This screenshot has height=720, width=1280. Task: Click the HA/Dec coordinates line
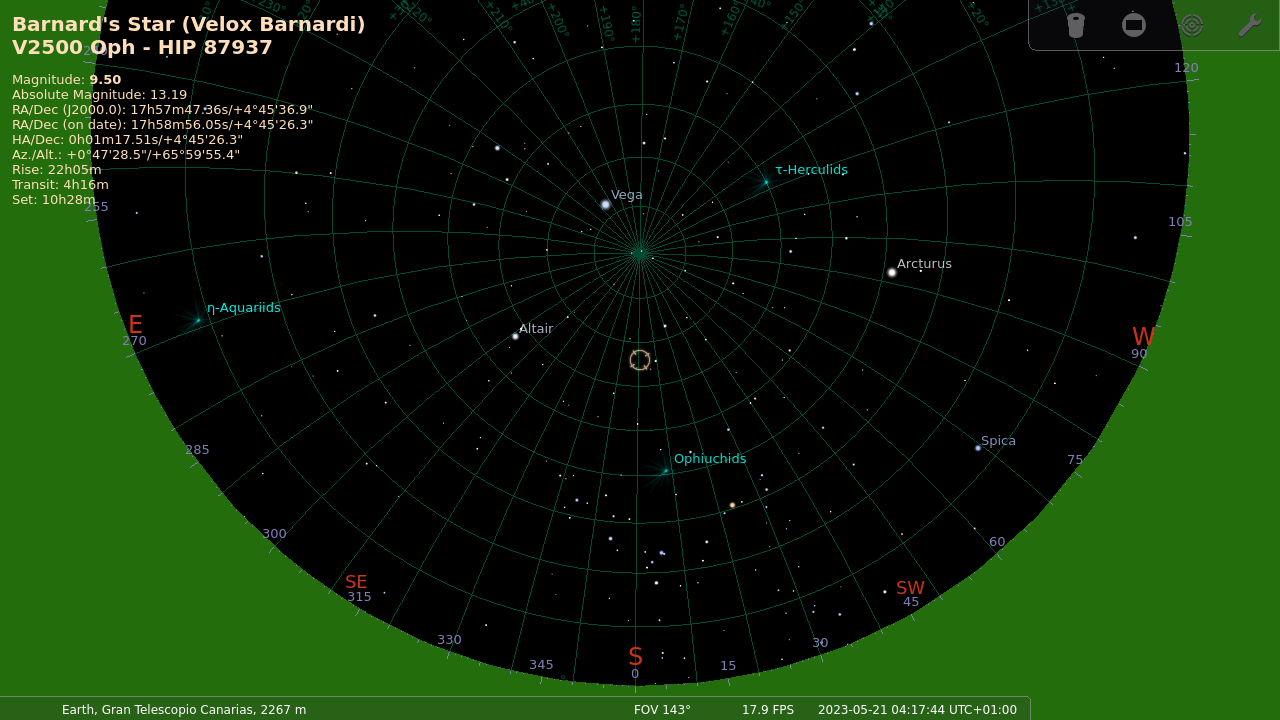[127, 140]
